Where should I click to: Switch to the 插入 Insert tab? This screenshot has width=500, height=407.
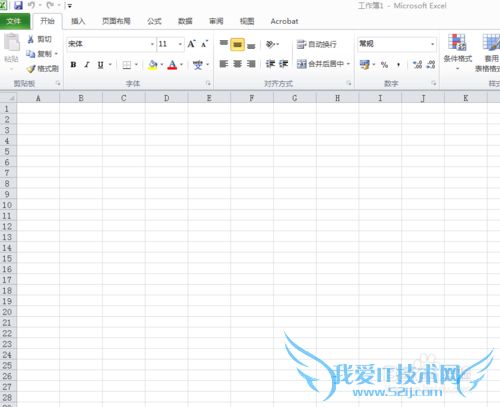click(x=78, y=21)
